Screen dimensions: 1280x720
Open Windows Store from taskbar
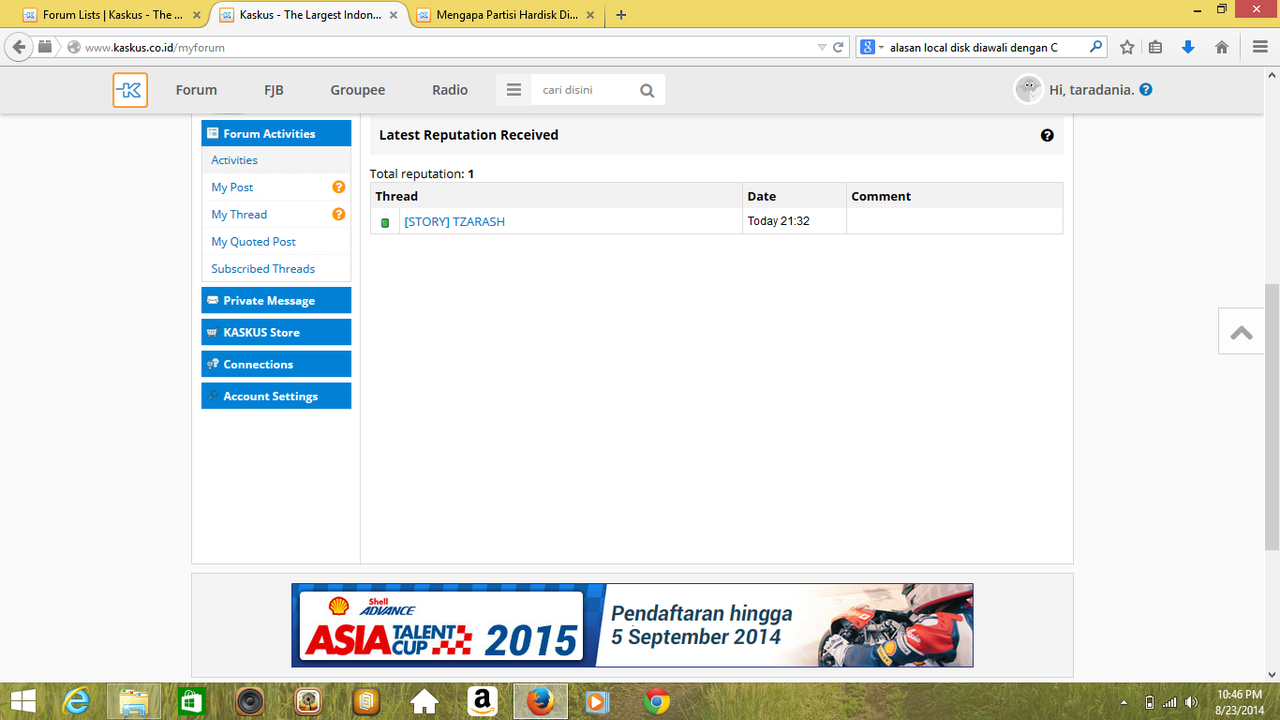pyautogui.click(x=190, y=702)
